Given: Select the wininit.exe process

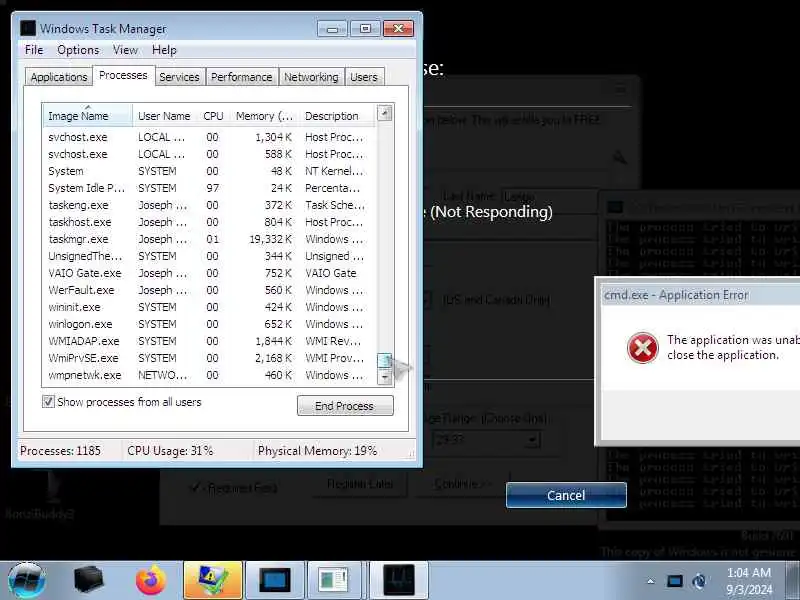Looking at the screenshot, I should [x=209, y=307].
